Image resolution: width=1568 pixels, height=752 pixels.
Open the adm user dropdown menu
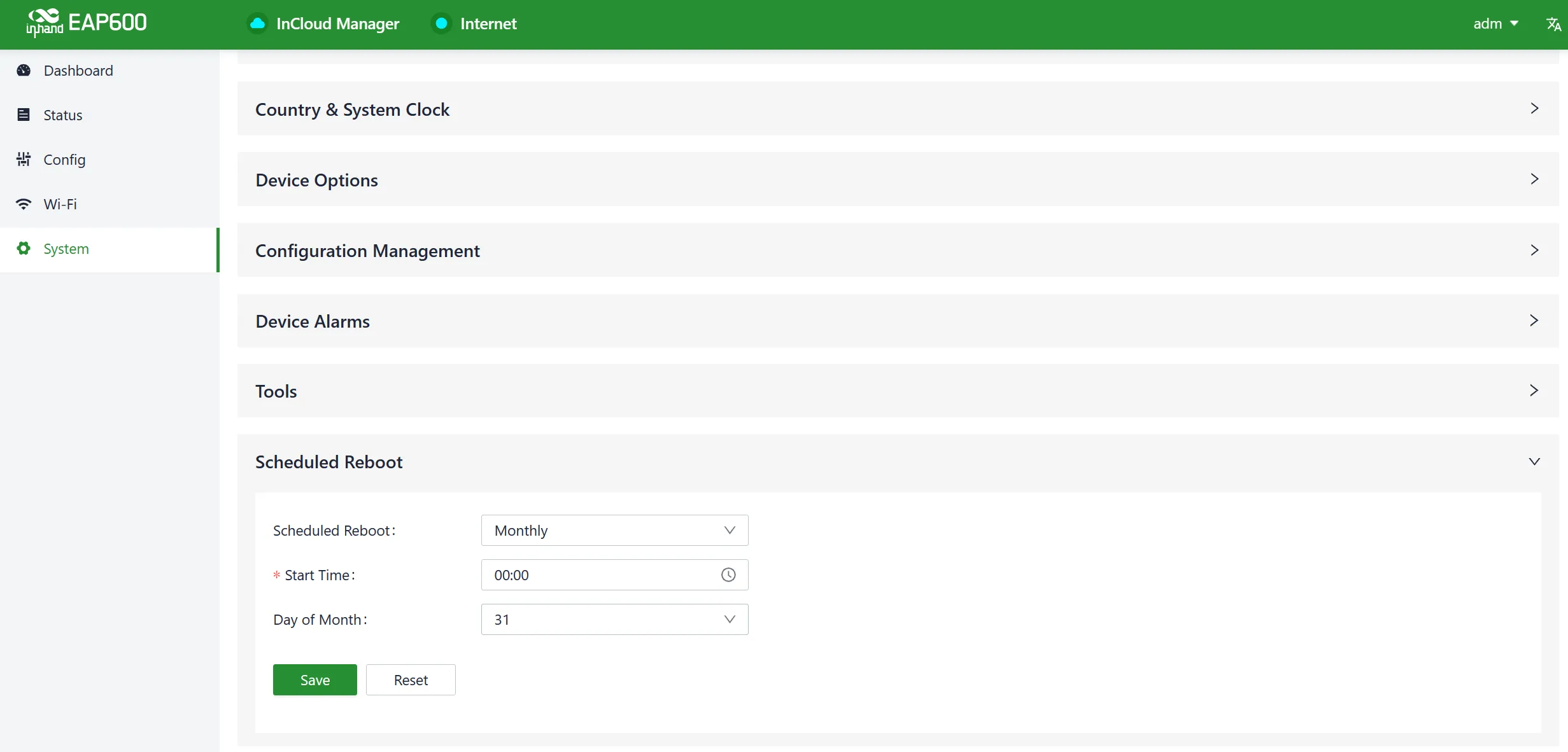1495,24
